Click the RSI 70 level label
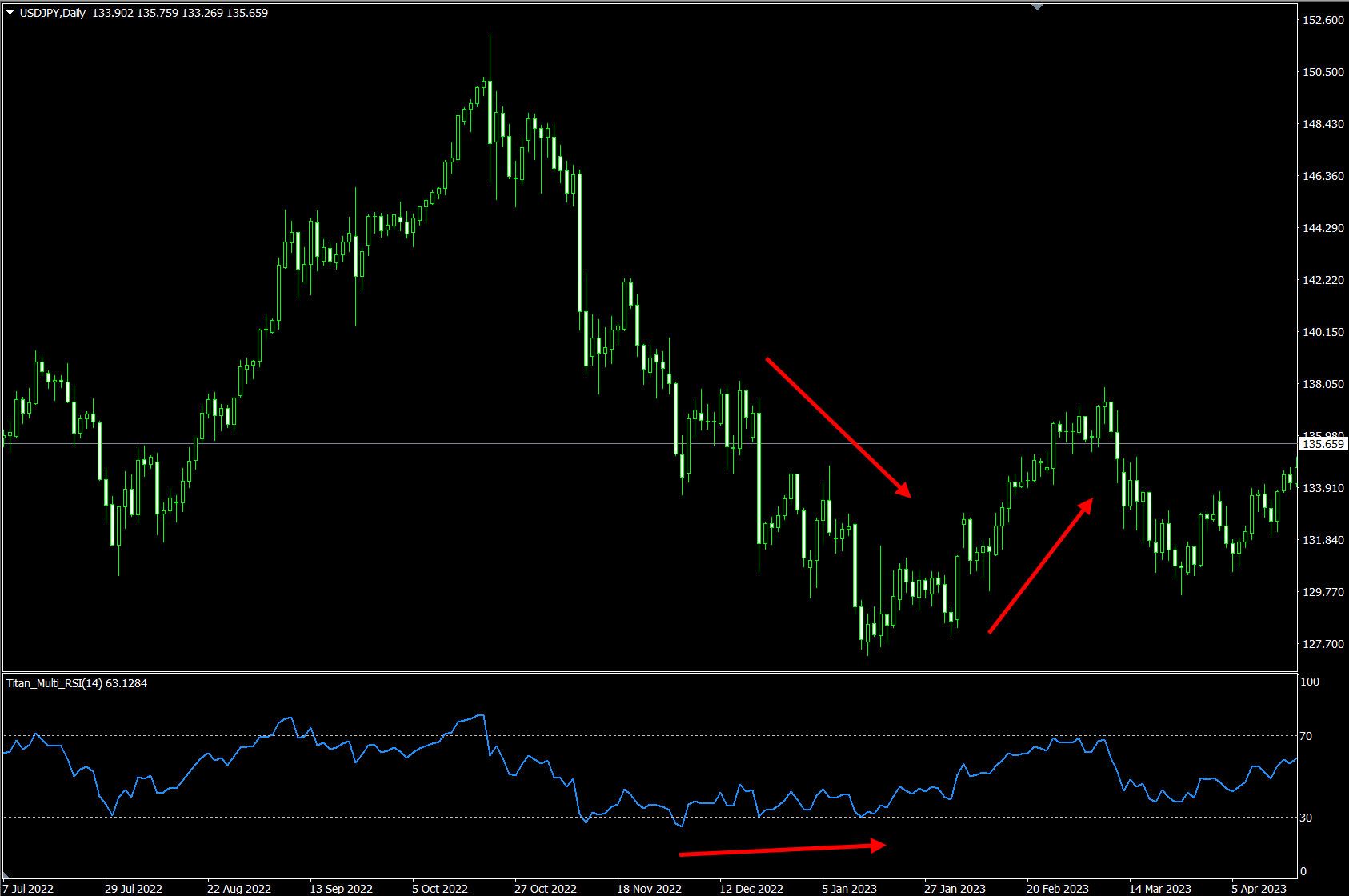This screenshot has width=1349, height=896. (x=1306, y=735)
